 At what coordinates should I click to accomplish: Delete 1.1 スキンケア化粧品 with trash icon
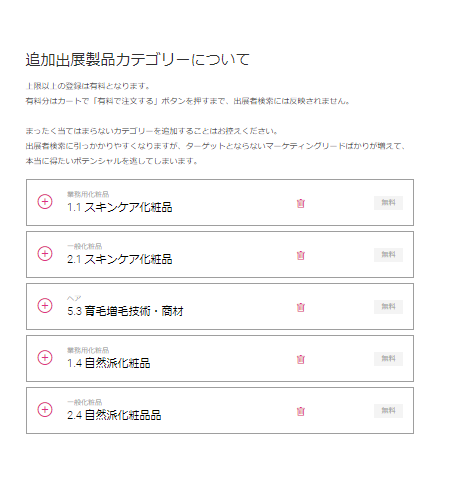coord(301,203)
